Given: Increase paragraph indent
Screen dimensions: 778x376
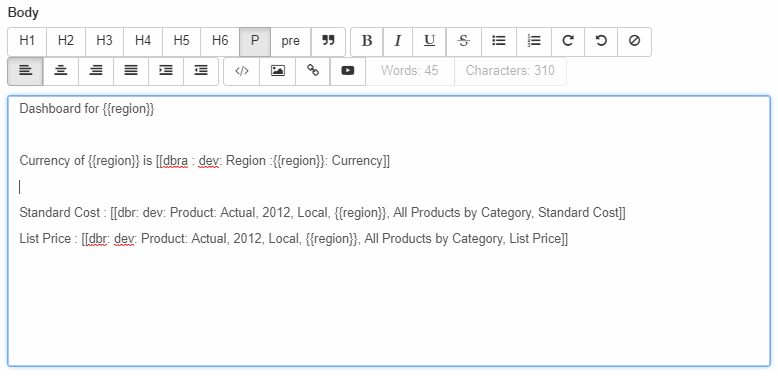Looking at the screenshot, I should click(x=166, y=71).
